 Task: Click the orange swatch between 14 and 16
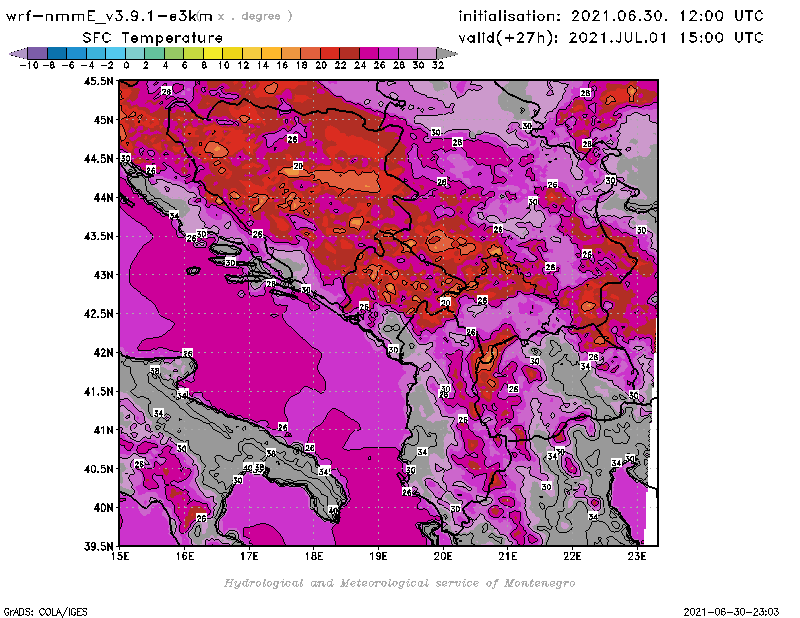271,54
